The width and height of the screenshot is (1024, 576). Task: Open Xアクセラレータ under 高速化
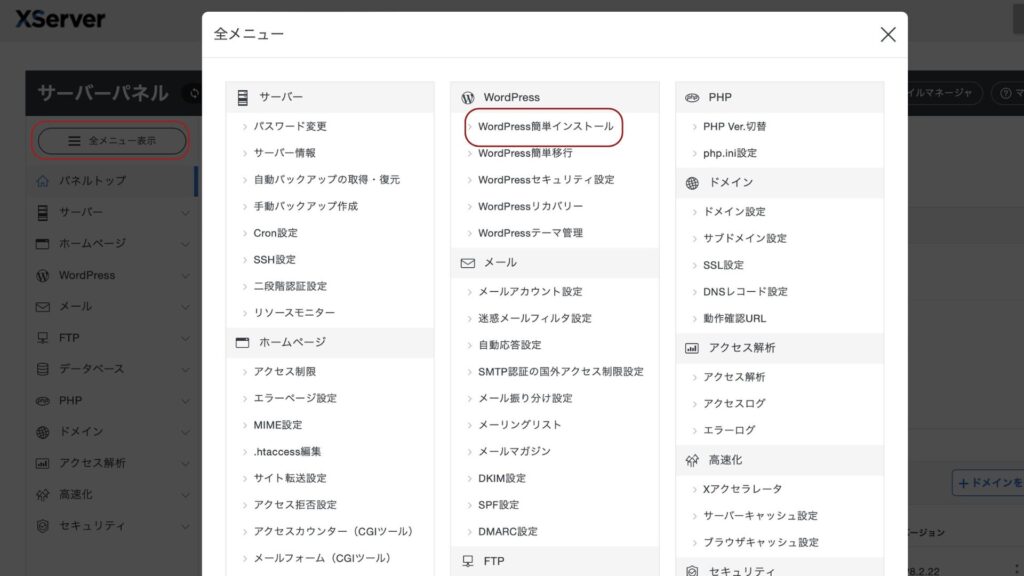pyautogui.click(x=743, y=489)
